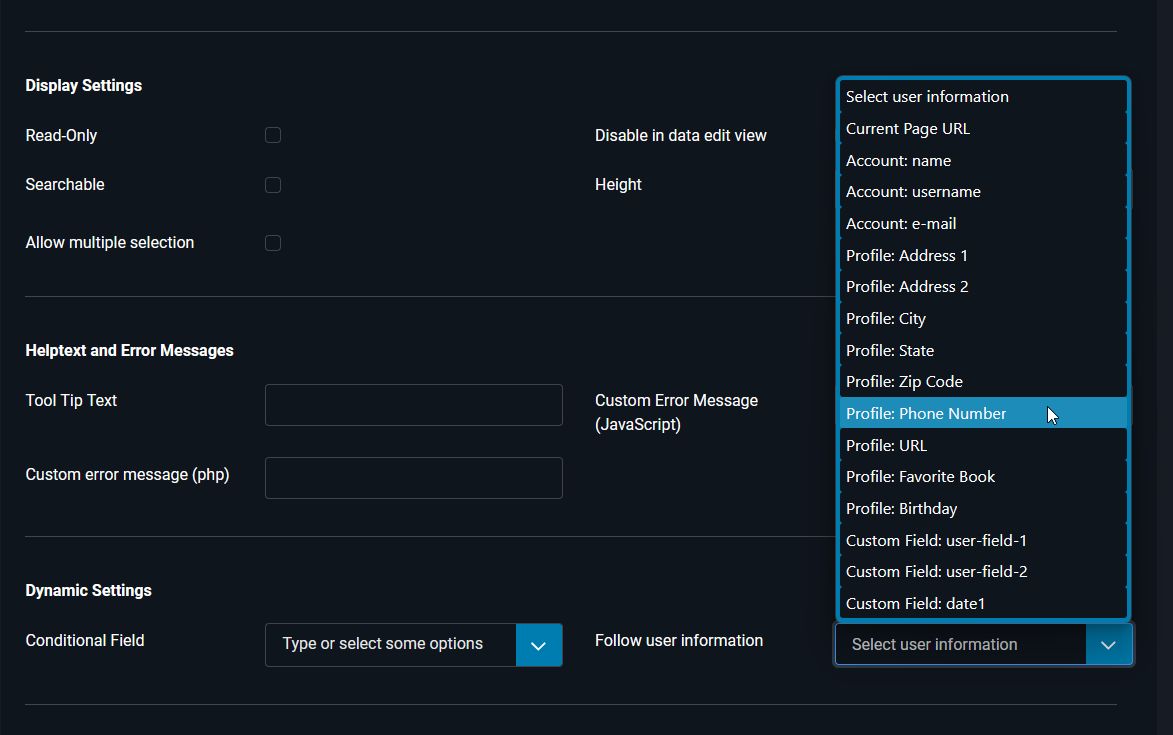Expand the "Follow user information" dropdown chevron
Image resolution: width=1173 pixels, height=735 pixels.
(x=1108, y=644)
